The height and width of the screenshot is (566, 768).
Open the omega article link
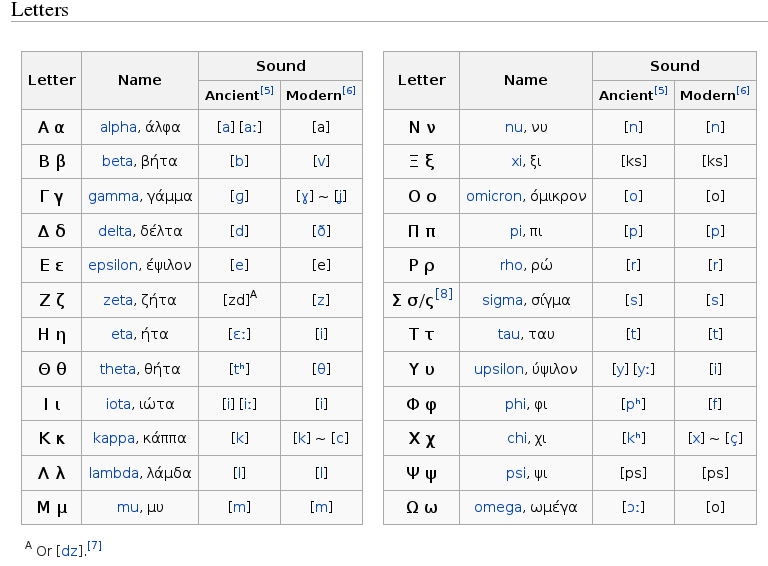point(497,507)
